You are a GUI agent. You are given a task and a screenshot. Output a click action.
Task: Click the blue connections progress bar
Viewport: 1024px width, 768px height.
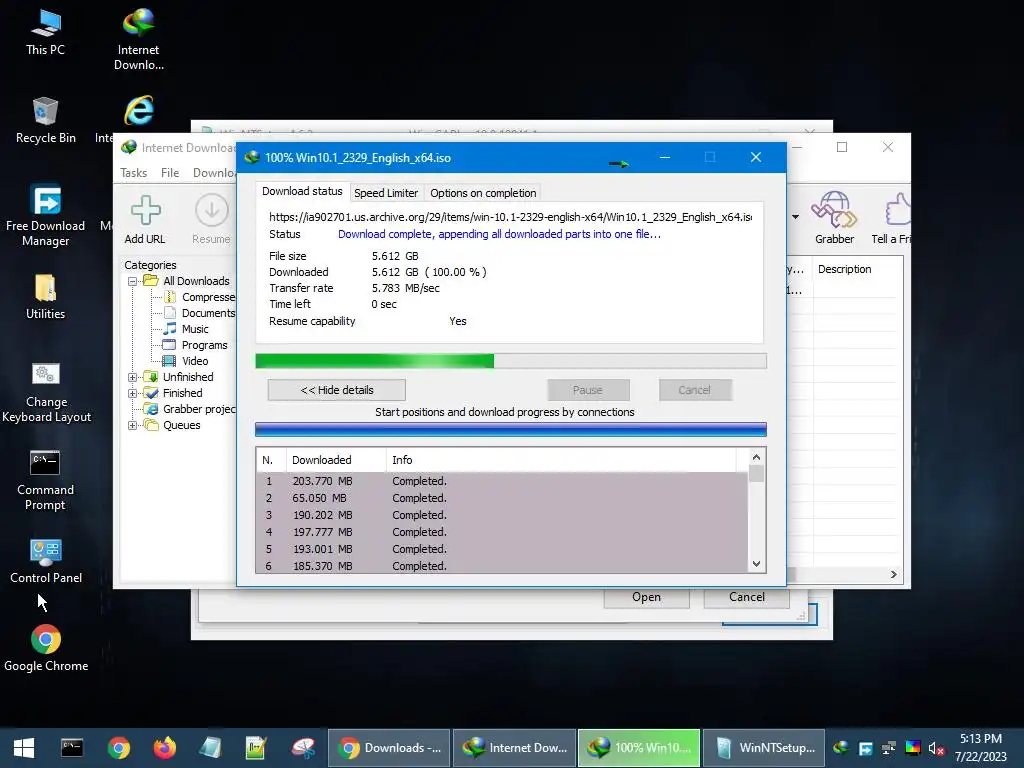tap(511, 429)
